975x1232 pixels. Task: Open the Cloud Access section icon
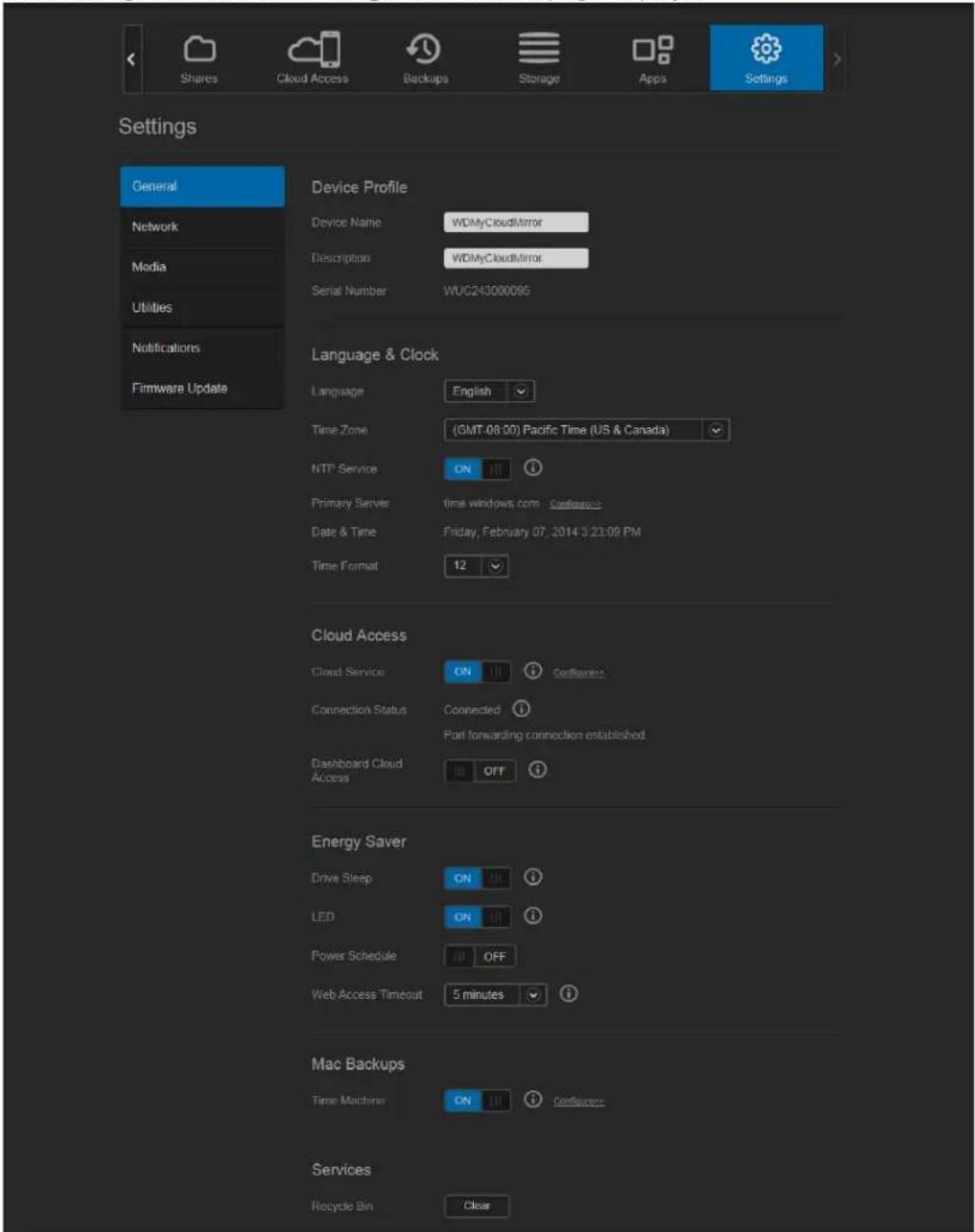pos(313,49)
